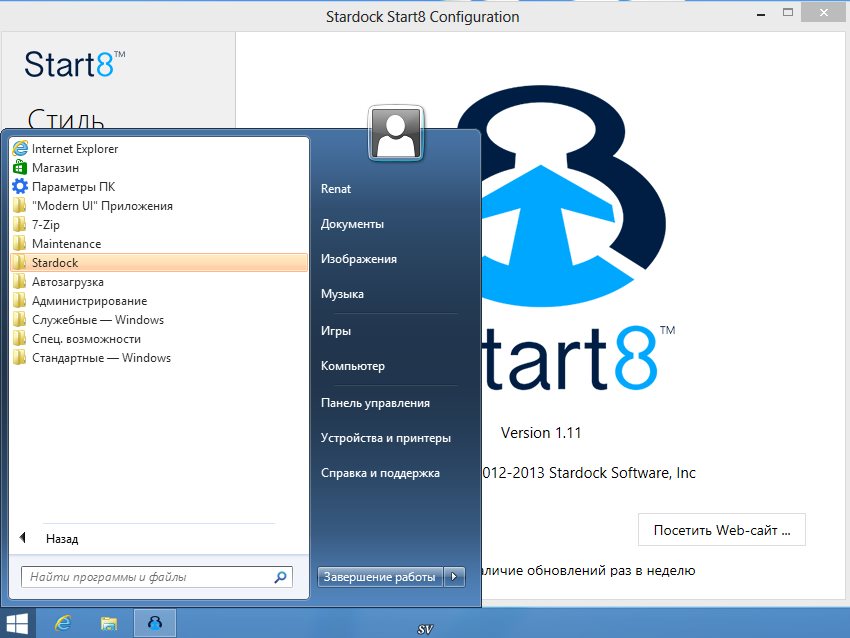Image resolution: width=850 pixels, height=638 pixels.
Task: Open the Магазин store icon
Action: (x=20, y=168)
